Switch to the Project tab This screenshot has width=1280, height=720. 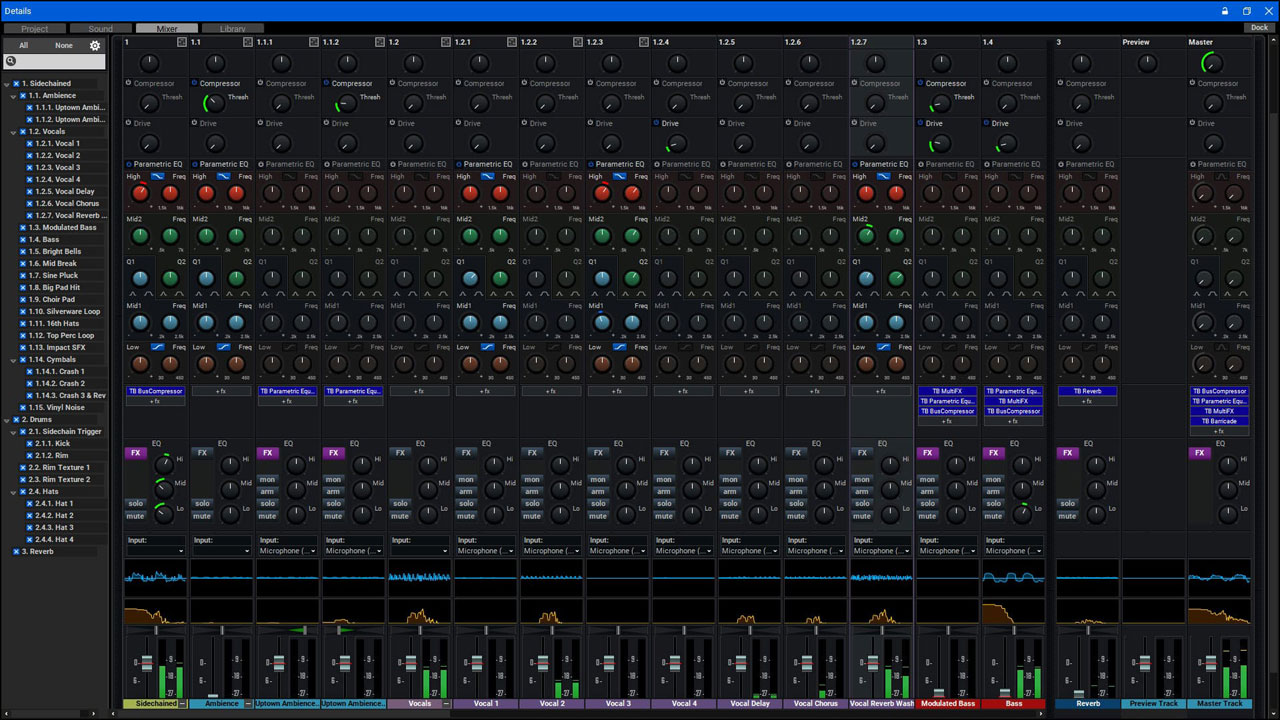(35, 29)
